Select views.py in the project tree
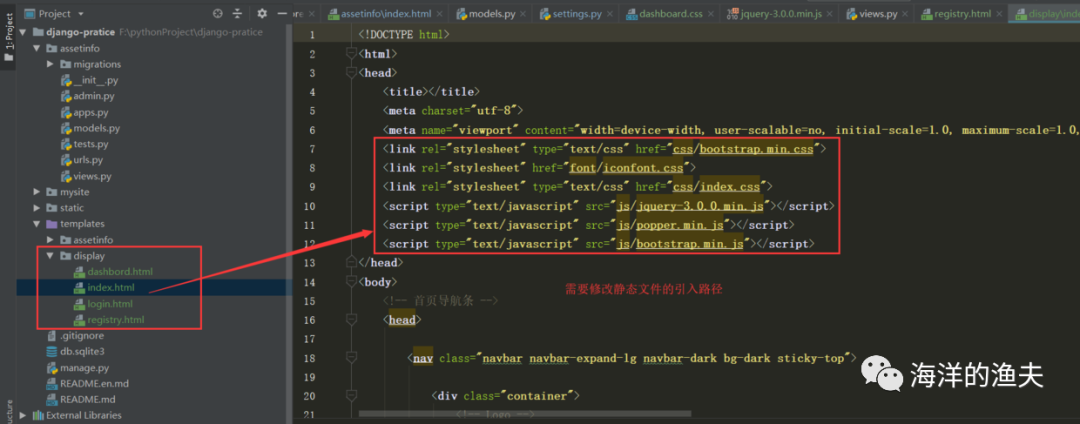 [92, 176]
